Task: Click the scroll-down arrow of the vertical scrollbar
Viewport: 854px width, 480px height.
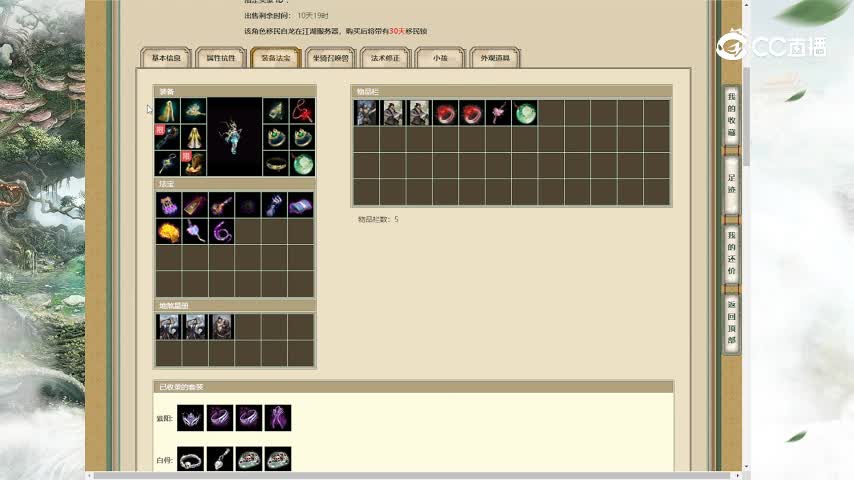Action: 746,467
